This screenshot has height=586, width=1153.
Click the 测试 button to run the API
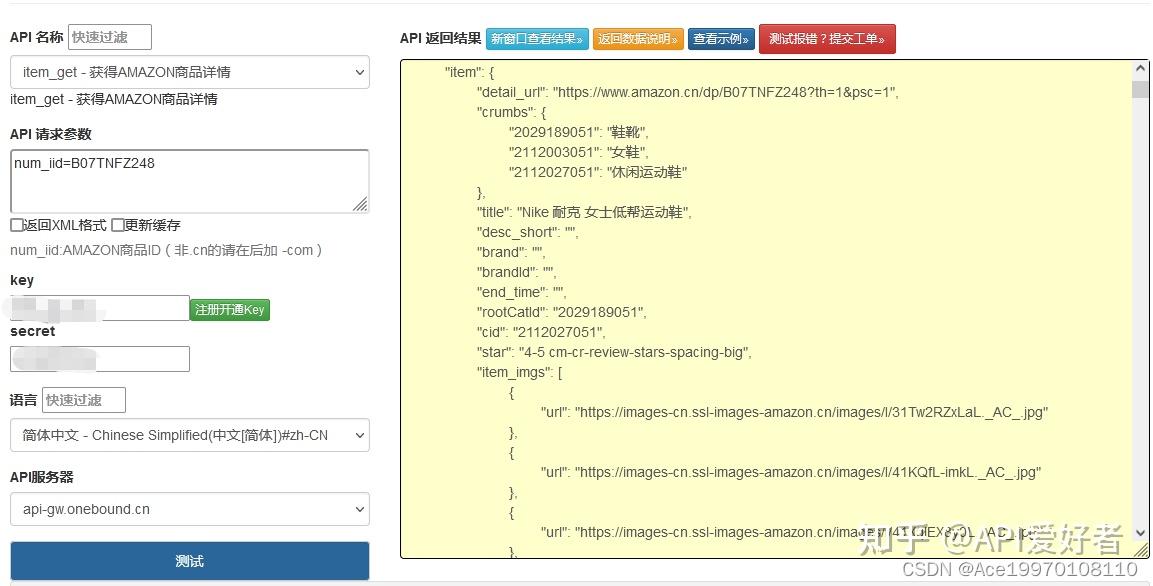pos(188,561)
